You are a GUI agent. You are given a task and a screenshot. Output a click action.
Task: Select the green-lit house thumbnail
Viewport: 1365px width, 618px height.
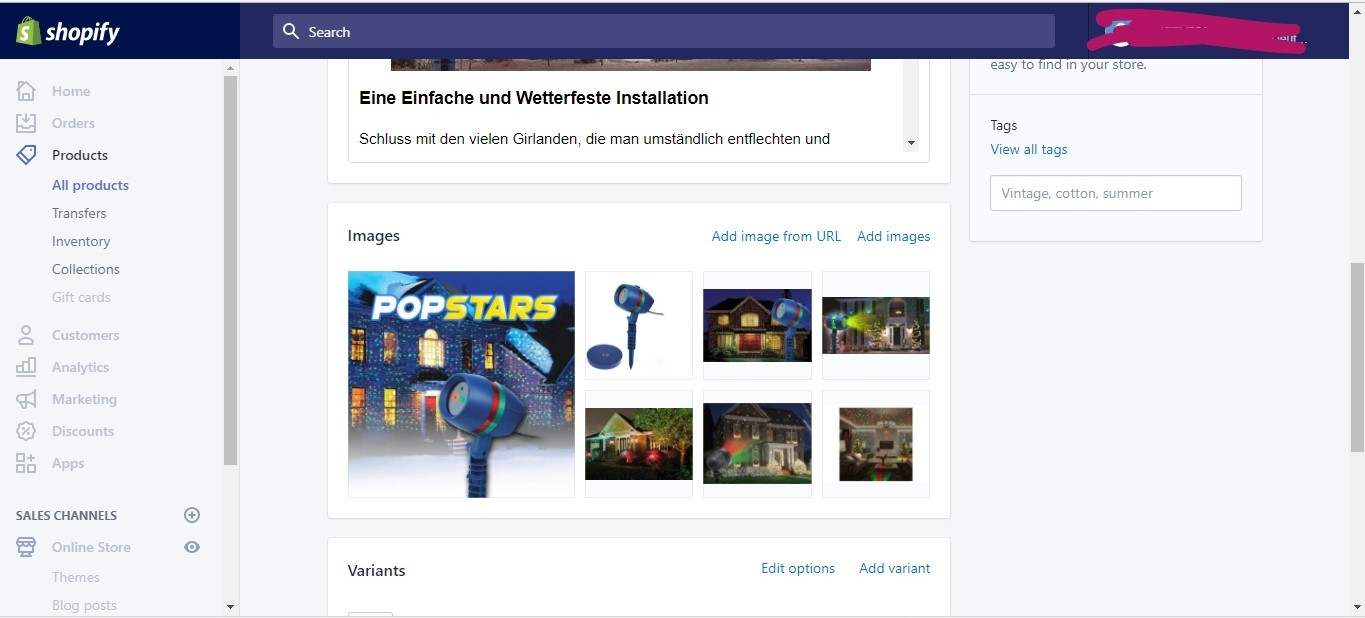coord(638,444)
